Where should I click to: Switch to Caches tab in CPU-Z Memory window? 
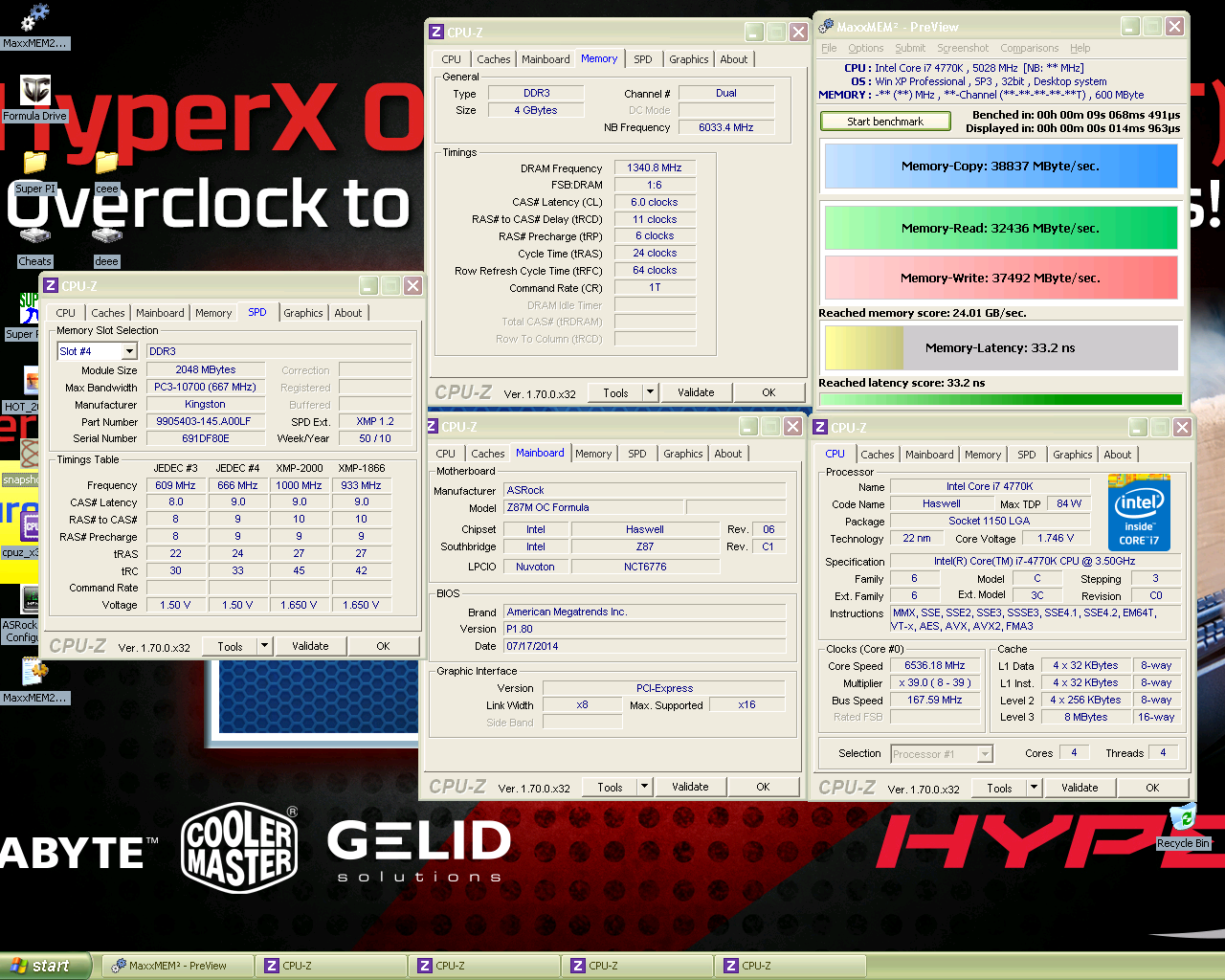[494, 59]
